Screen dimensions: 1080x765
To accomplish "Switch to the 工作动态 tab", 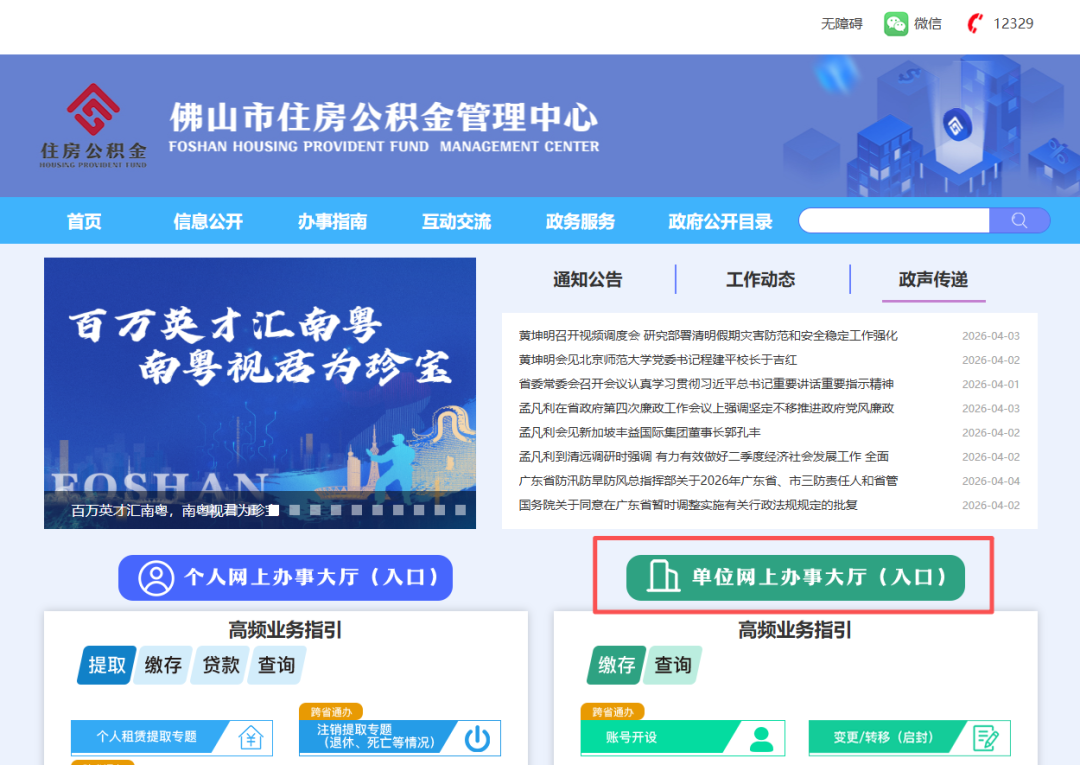I will pos(761,280).
